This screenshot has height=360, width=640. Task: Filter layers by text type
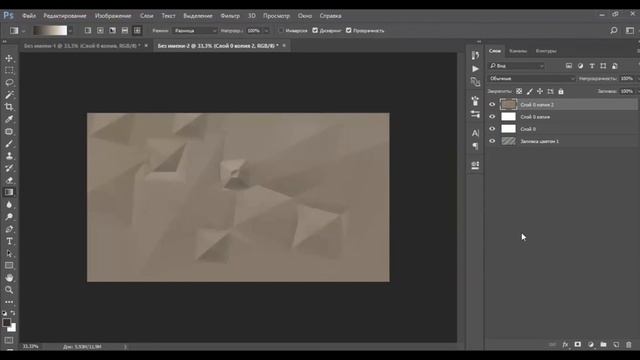[x=592, y=66]
